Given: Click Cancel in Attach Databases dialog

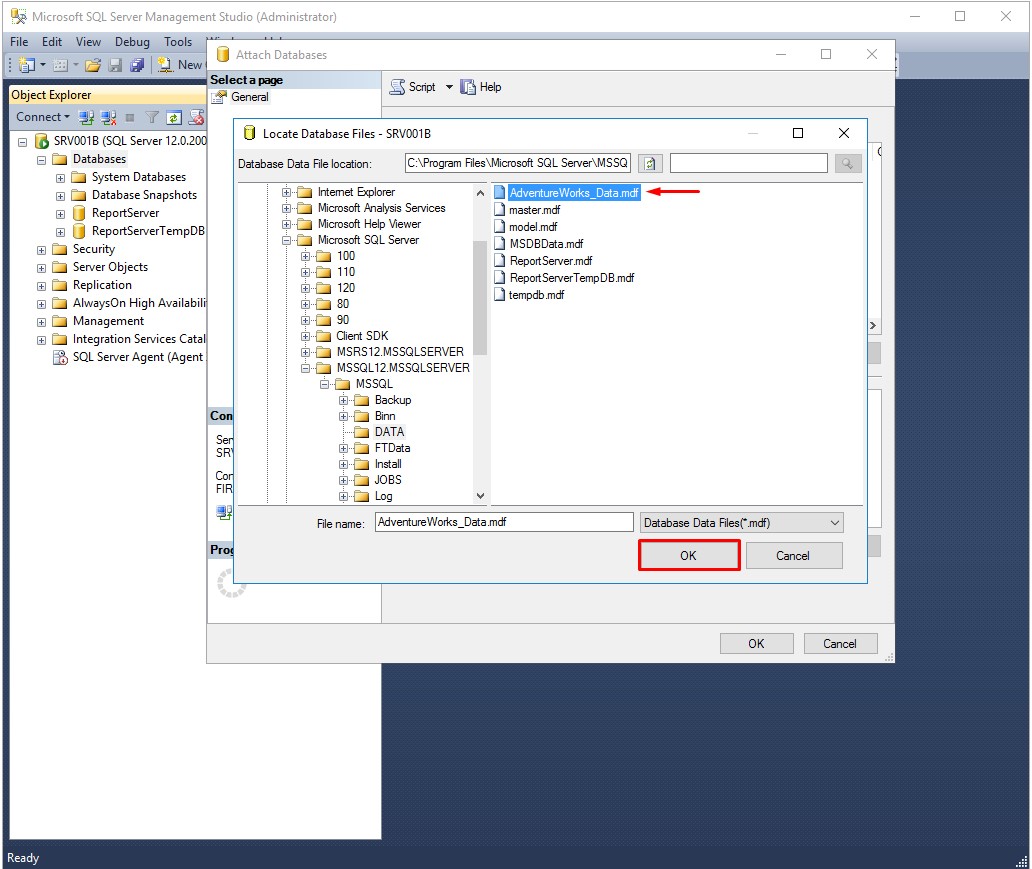Looking at the screenshot, I should (x=840, y=643).
